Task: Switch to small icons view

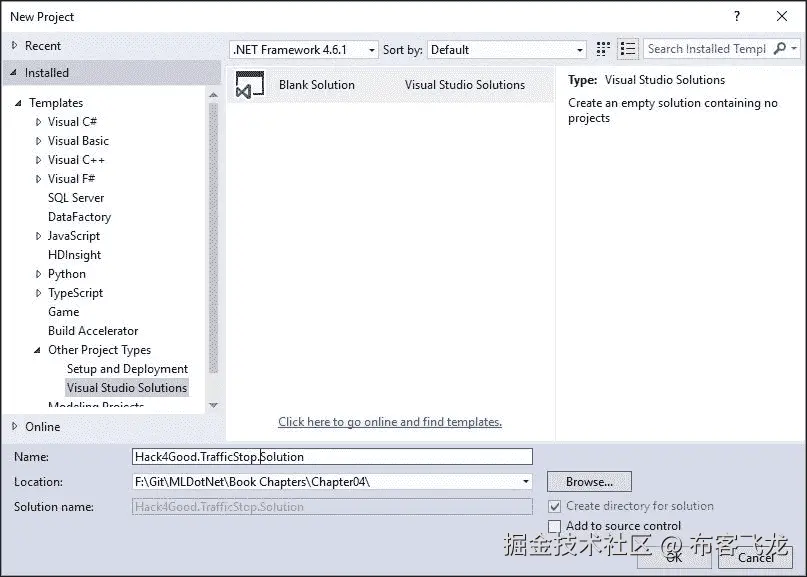Action: click(603, 49)
